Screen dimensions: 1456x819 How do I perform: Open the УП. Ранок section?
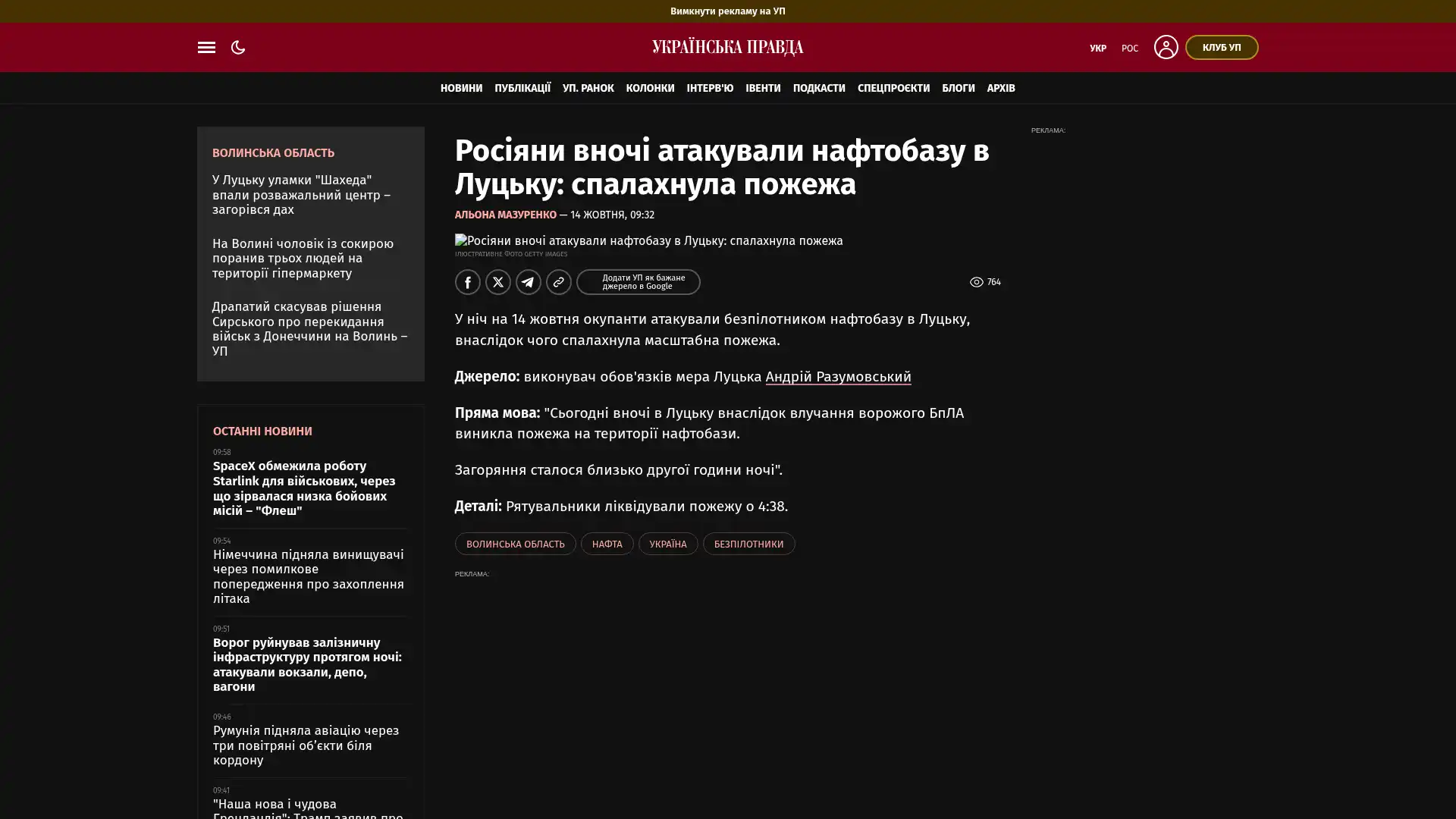588,88
